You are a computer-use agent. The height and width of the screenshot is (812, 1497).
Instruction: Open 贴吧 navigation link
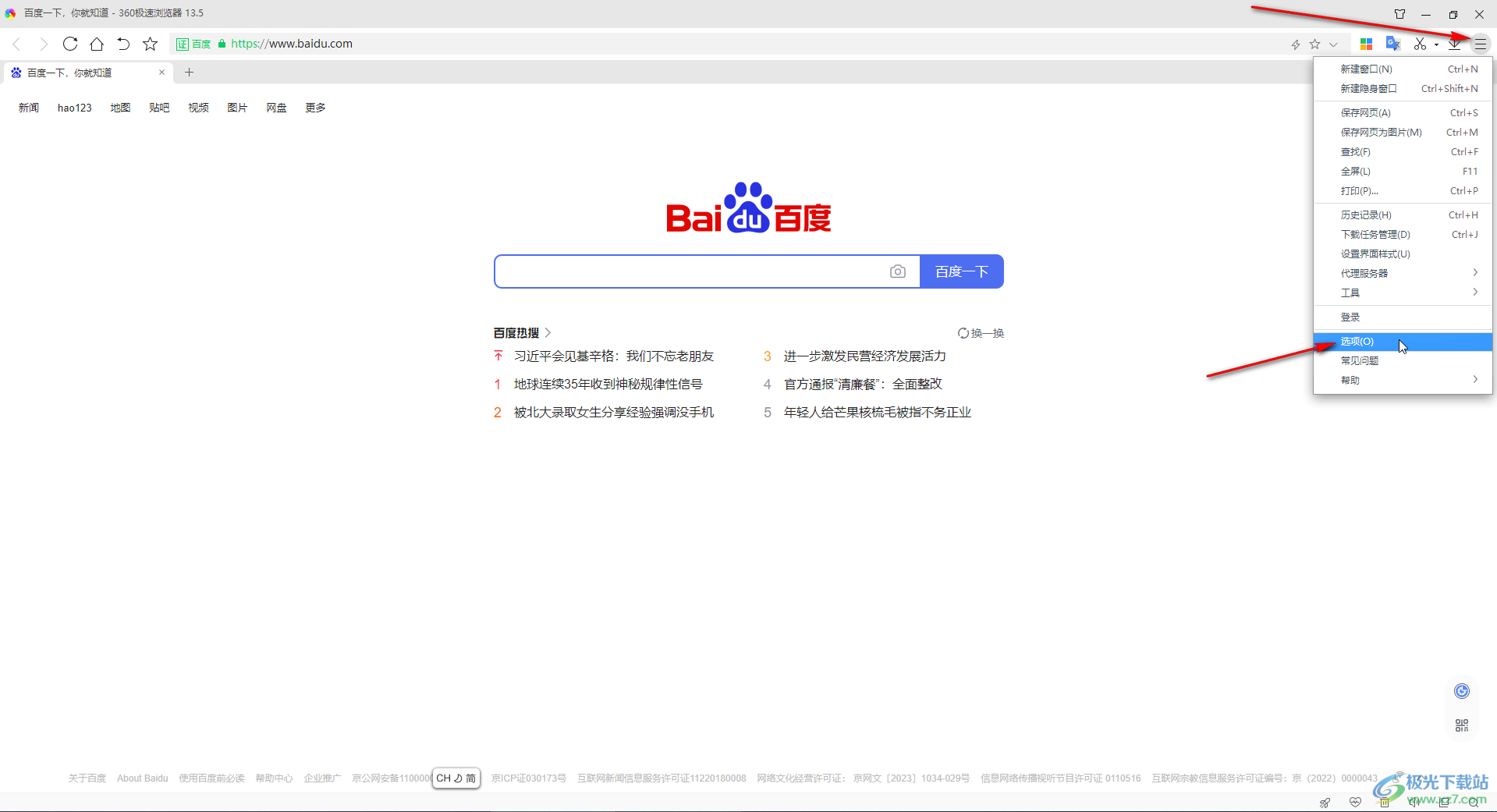[x=159, y=108]
